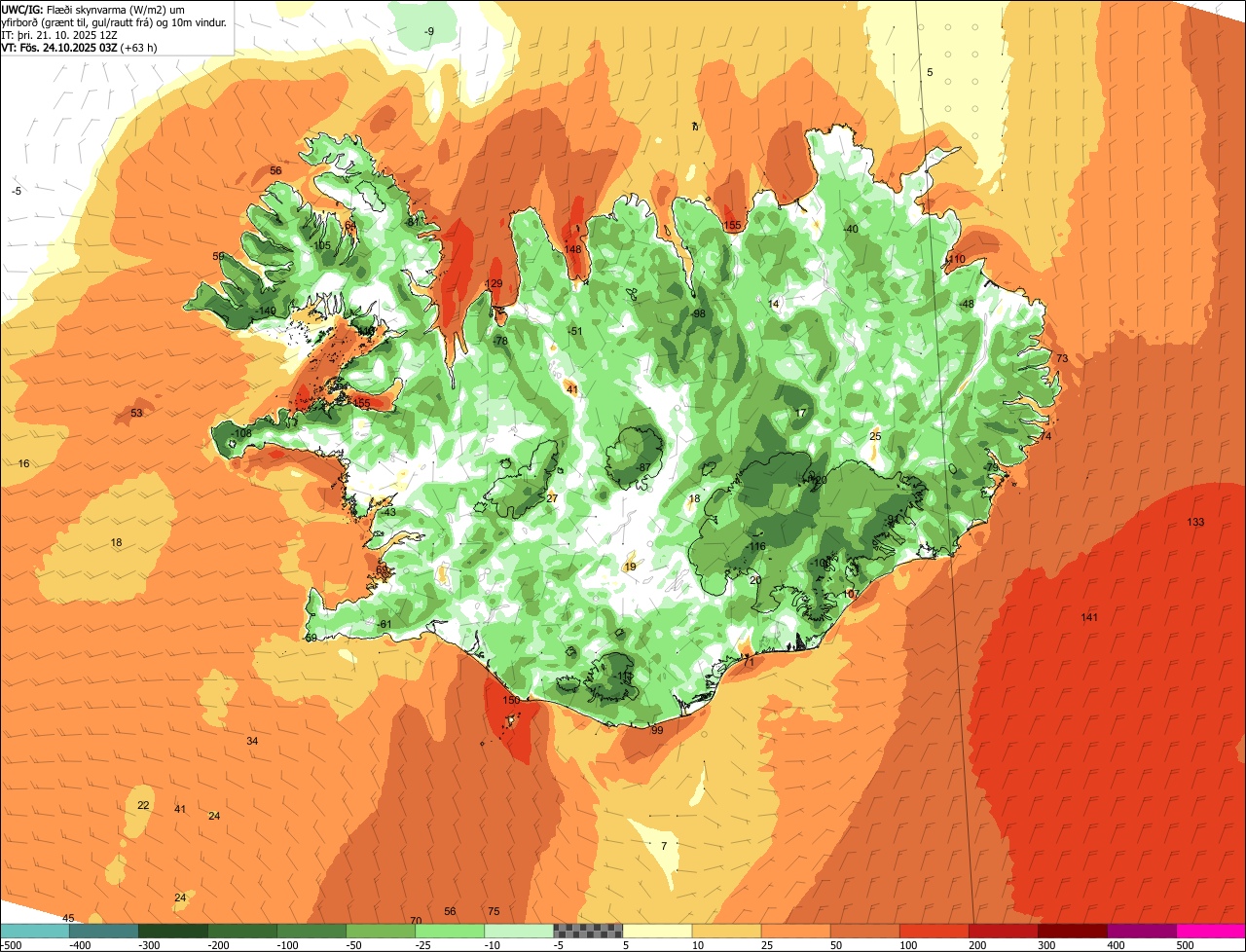Click the map value '74' off the east coast
This screenshot has height=952, width=1246.
click(x=1045, y=437)
